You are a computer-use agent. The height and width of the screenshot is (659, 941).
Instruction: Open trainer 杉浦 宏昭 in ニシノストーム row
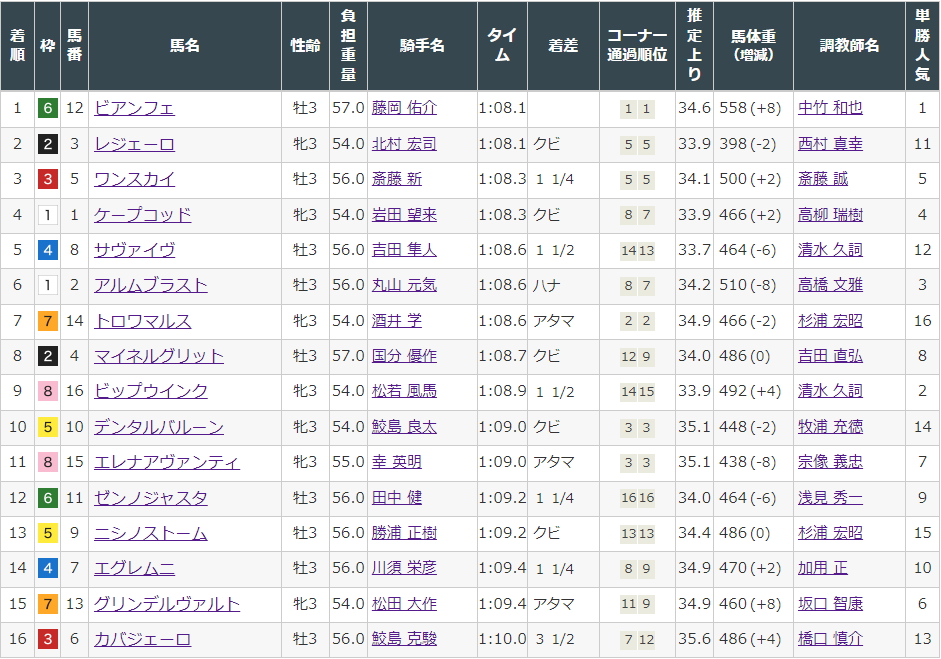[830, 533]
